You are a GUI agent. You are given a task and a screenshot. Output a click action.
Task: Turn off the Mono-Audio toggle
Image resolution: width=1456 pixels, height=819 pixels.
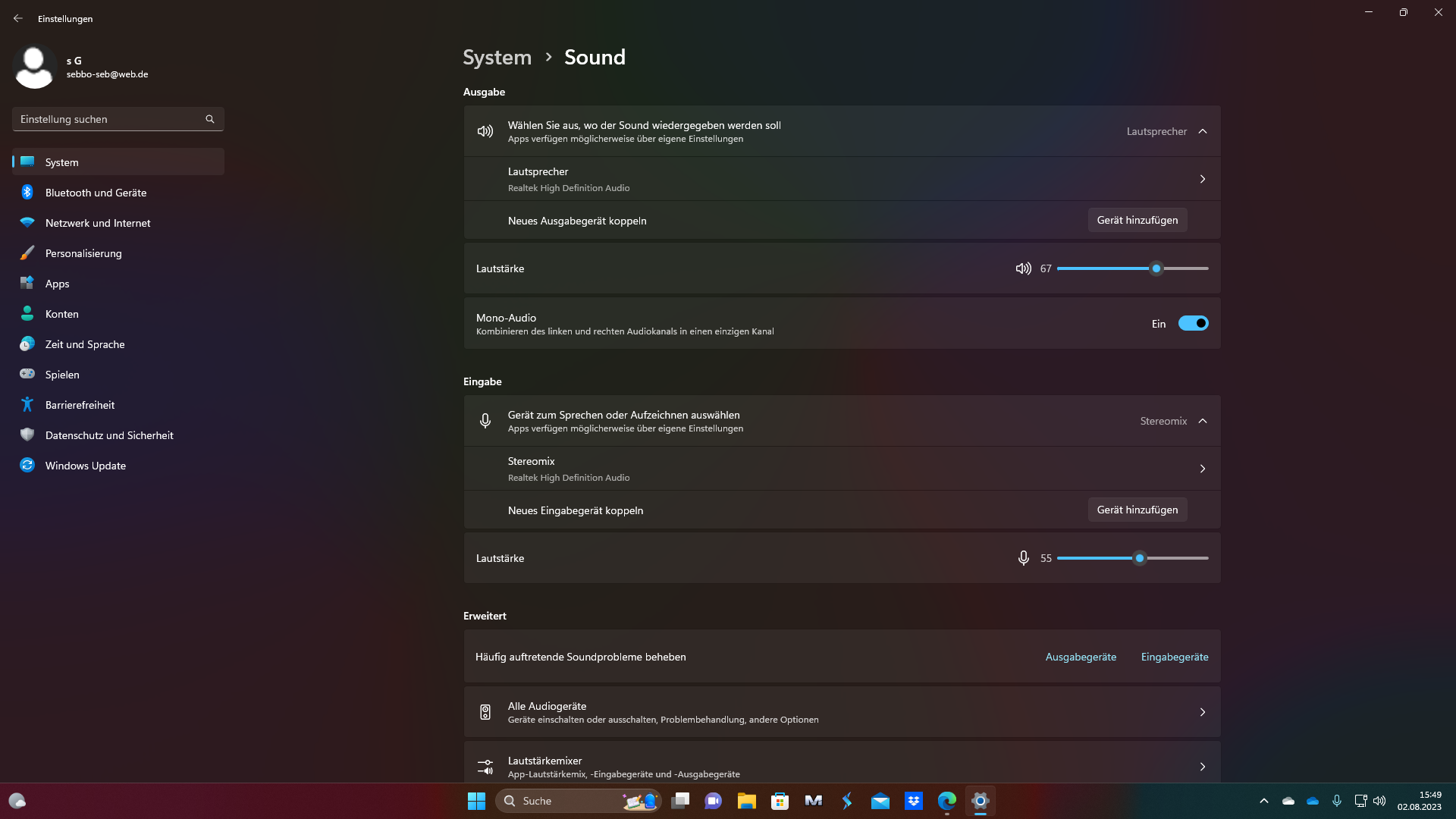1193,324
